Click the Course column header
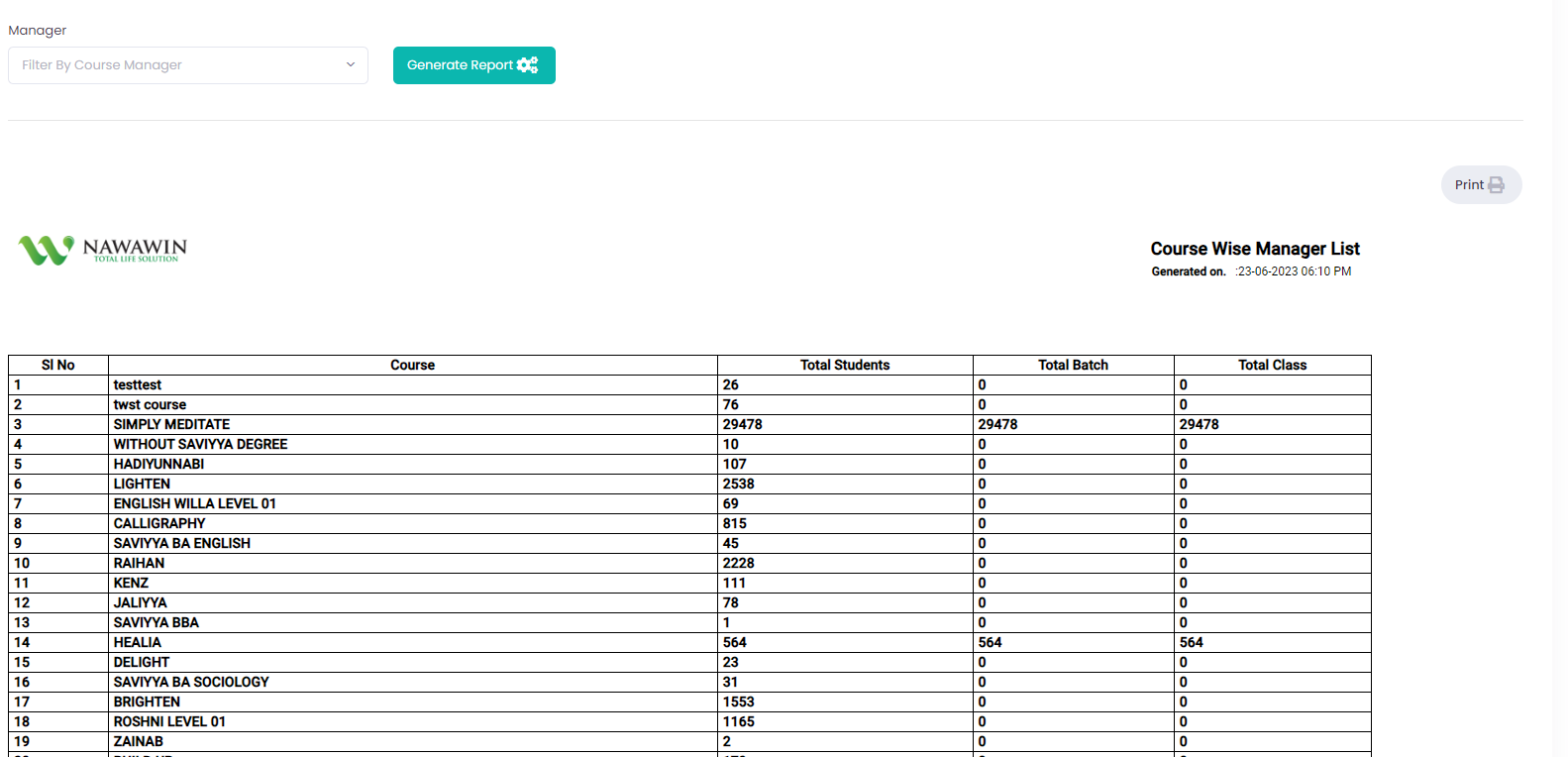Viewport: 1568px width, 757px height. (412, 366)
